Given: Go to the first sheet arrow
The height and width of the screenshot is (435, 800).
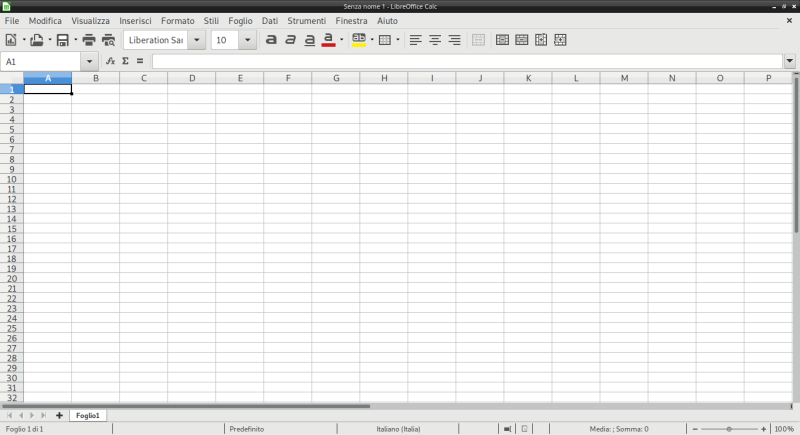Looking at the screenshot, I should tap(9, 416).
